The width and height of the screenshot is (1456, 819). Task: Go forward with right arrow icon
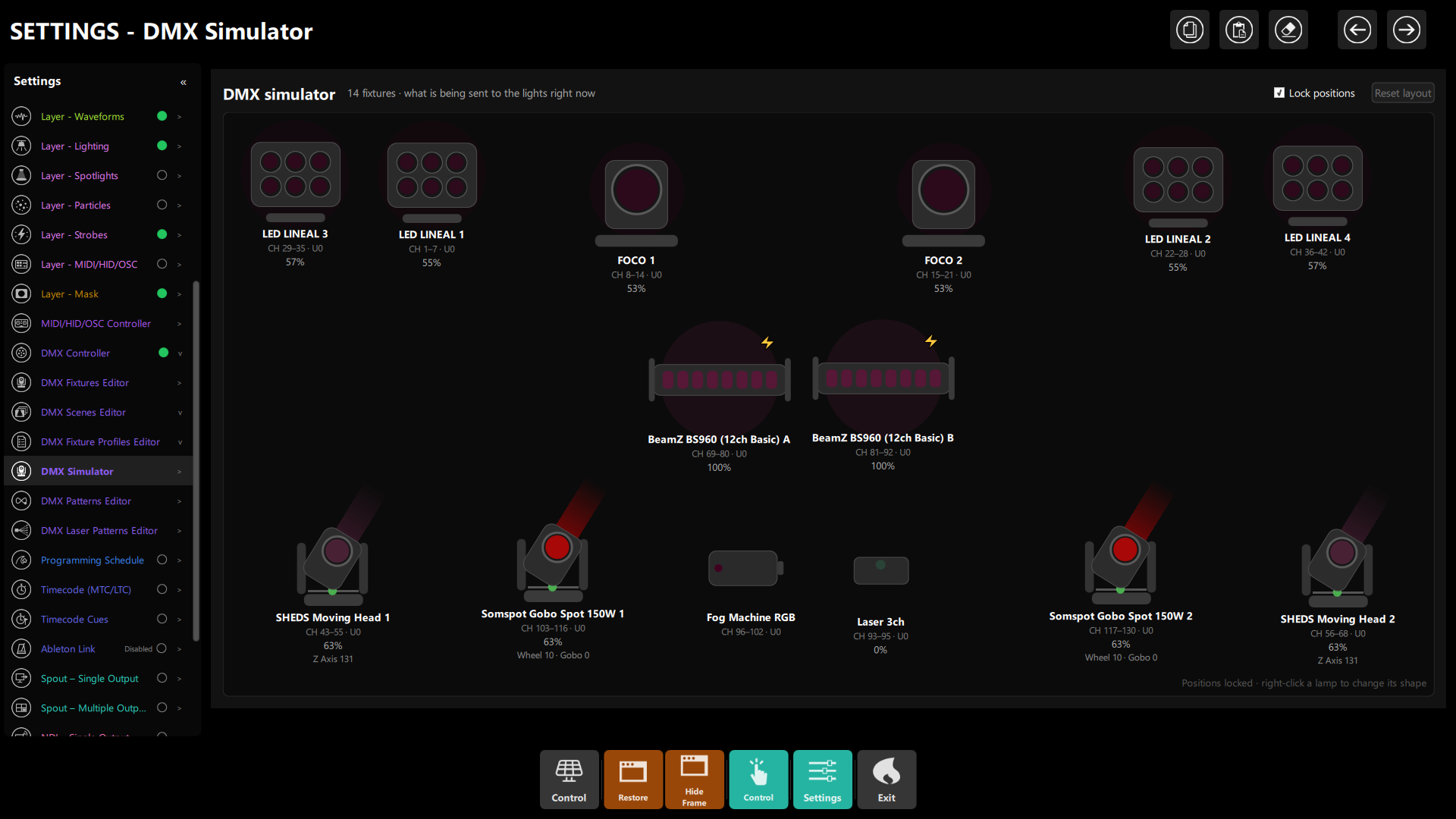(1407, 30)
